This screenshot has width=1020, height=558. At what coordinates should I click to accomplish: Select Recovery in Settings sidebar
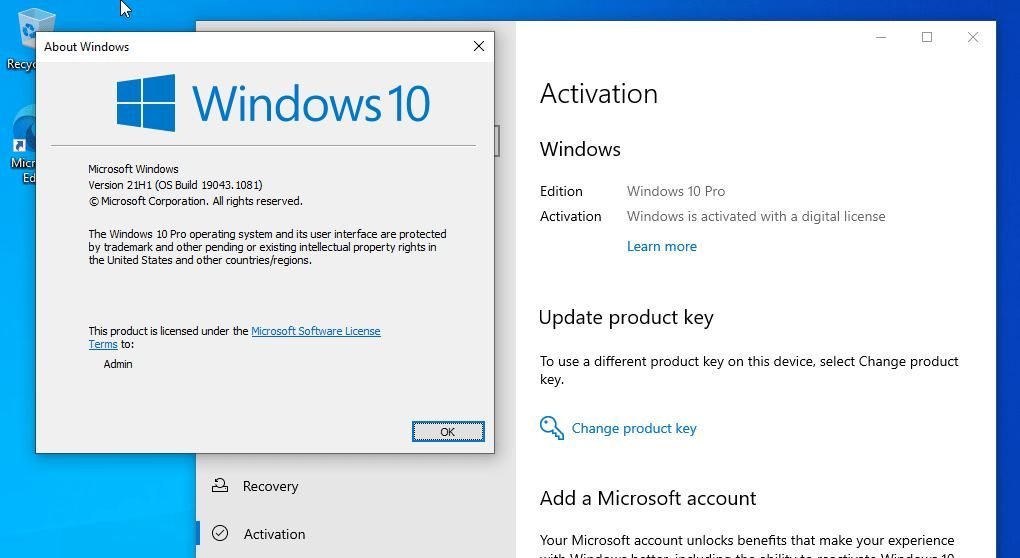tap(270, 486)
